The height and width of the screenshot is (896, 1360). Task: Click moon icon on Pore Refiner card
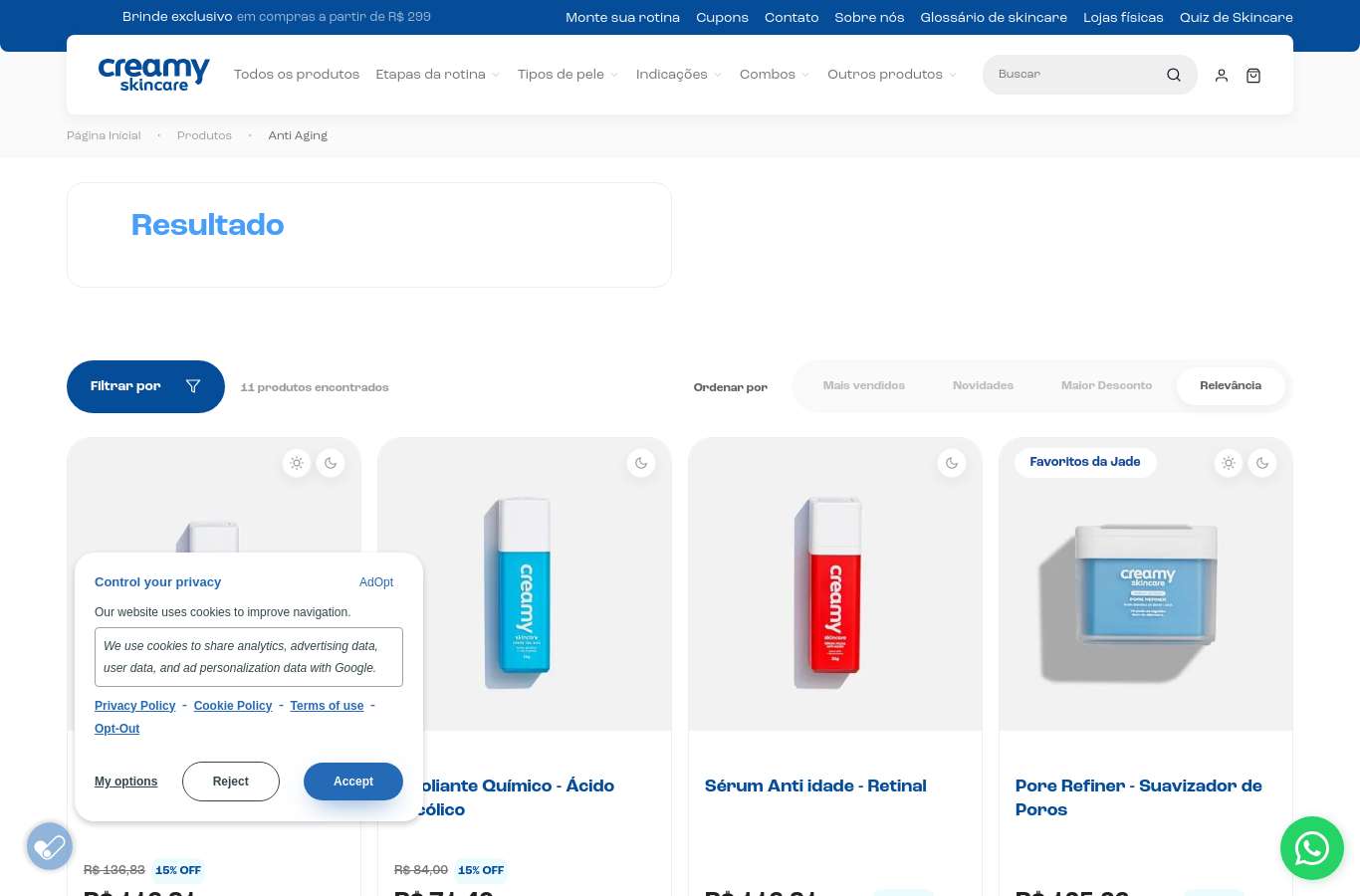[x=1262, y=463]
